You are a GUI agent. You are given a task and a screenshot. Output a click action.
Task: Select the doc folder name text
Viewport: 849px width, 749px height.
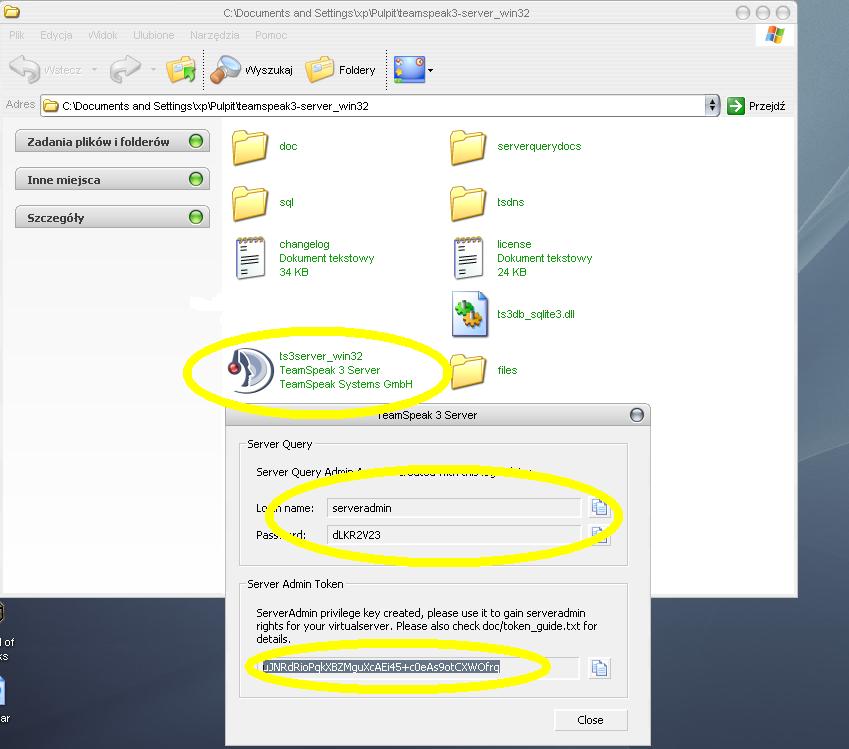(288, 146)
